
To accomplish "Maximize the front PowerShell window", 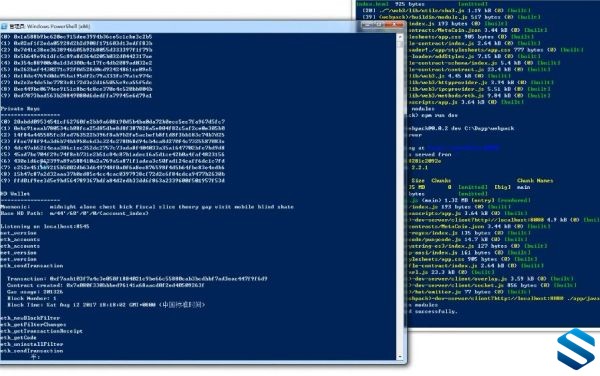I will pyautogui.click(x=379, y=25).
